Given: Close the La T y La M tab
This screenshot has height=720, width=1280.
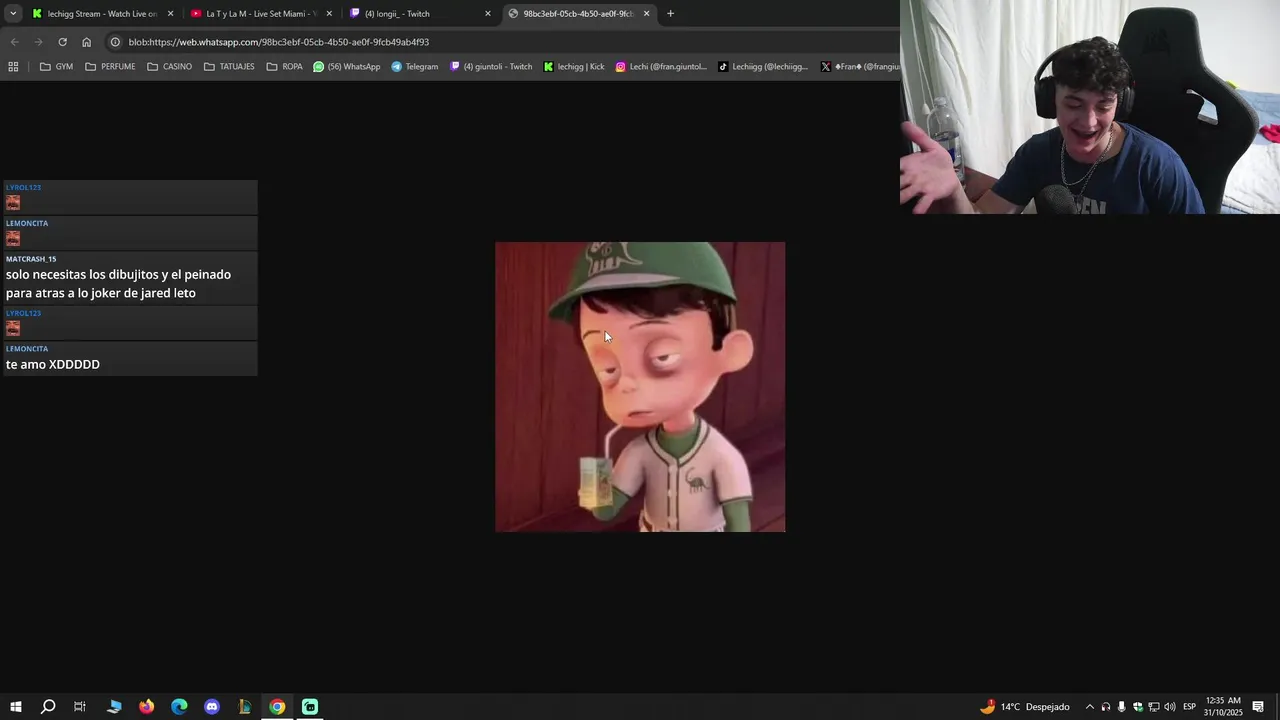Looking at the screenshot, I should pos(329,14).
